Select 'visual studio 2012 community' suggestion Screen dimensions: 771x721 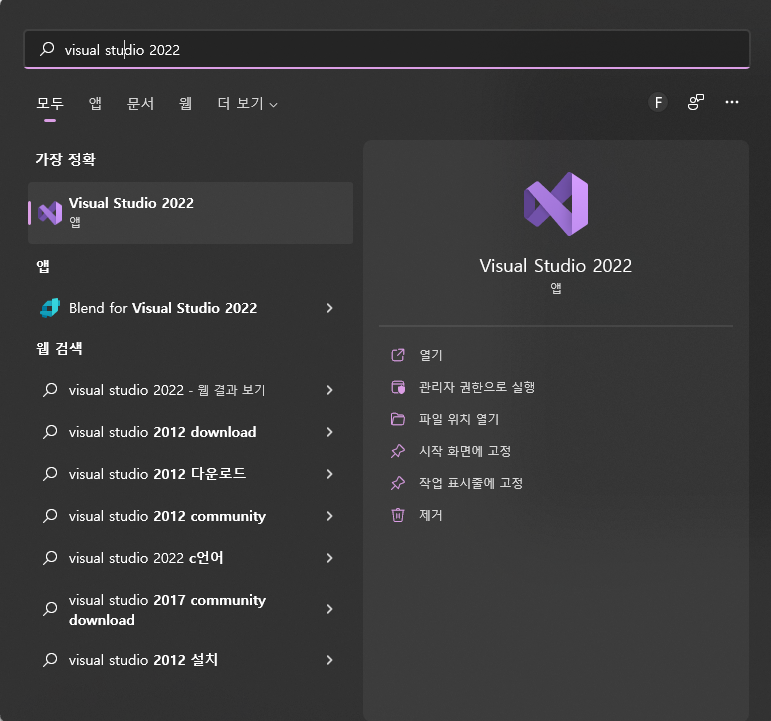coord(167,516)
